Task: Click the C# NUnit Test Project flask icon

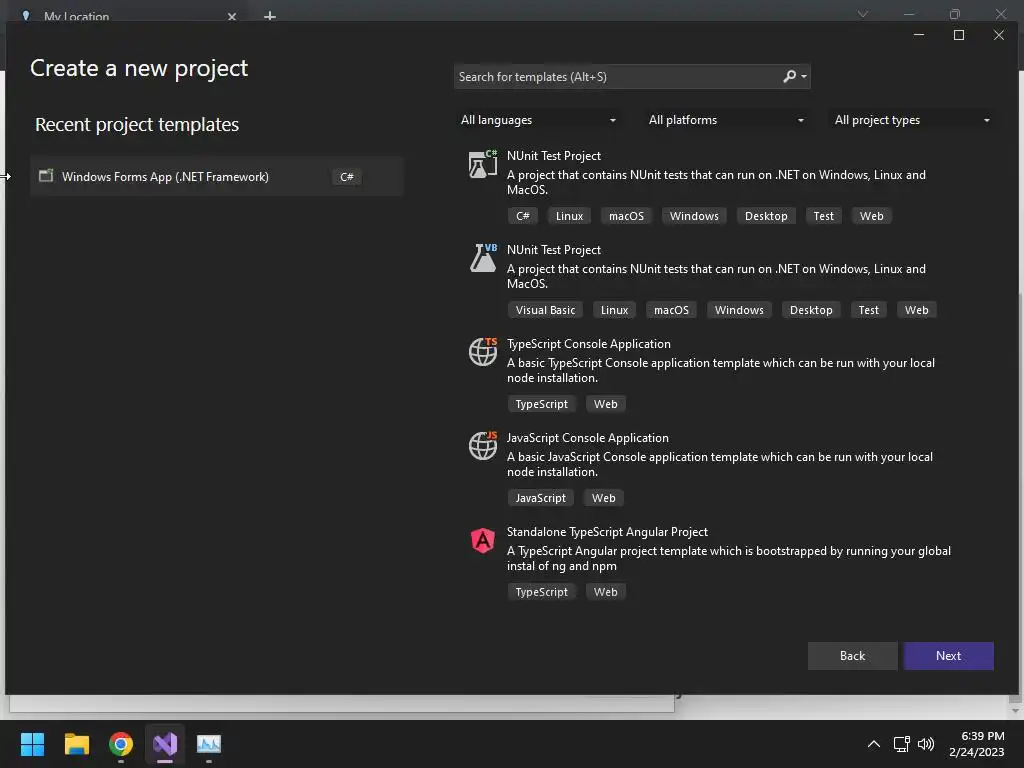Action: [483, 164]
